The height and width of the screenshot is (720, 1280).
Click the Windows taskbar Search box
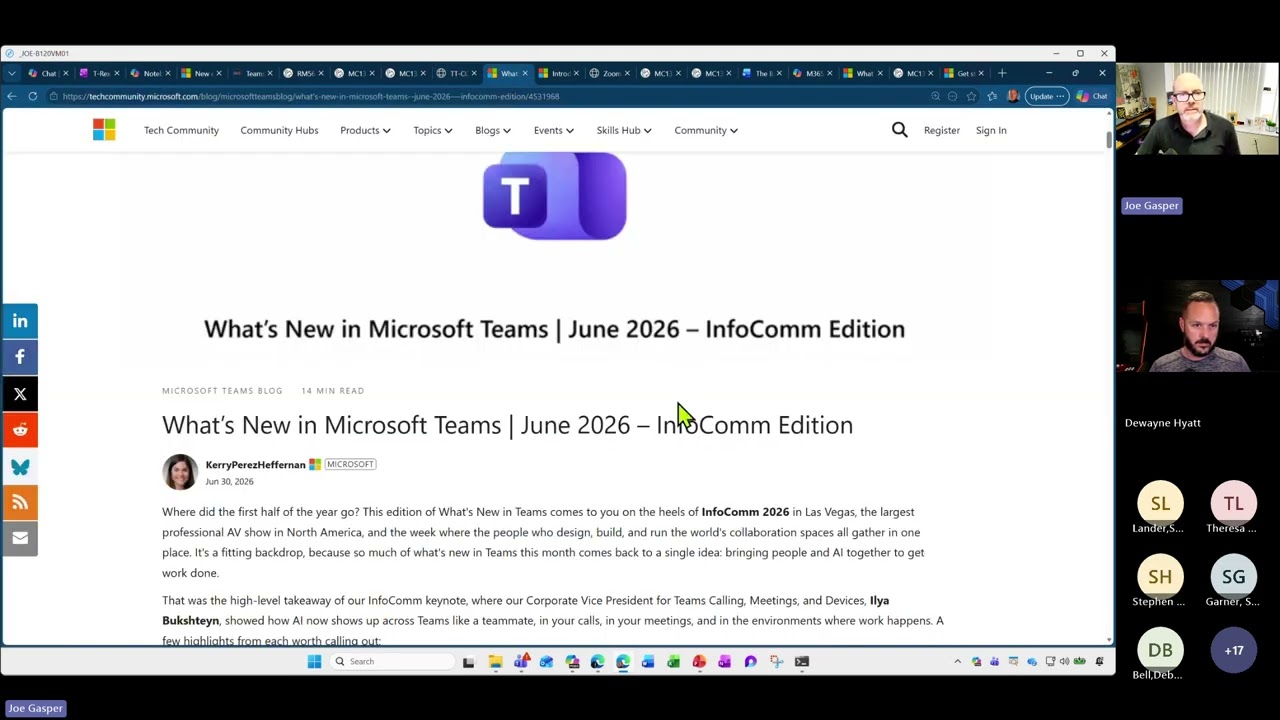pos(393,661)
